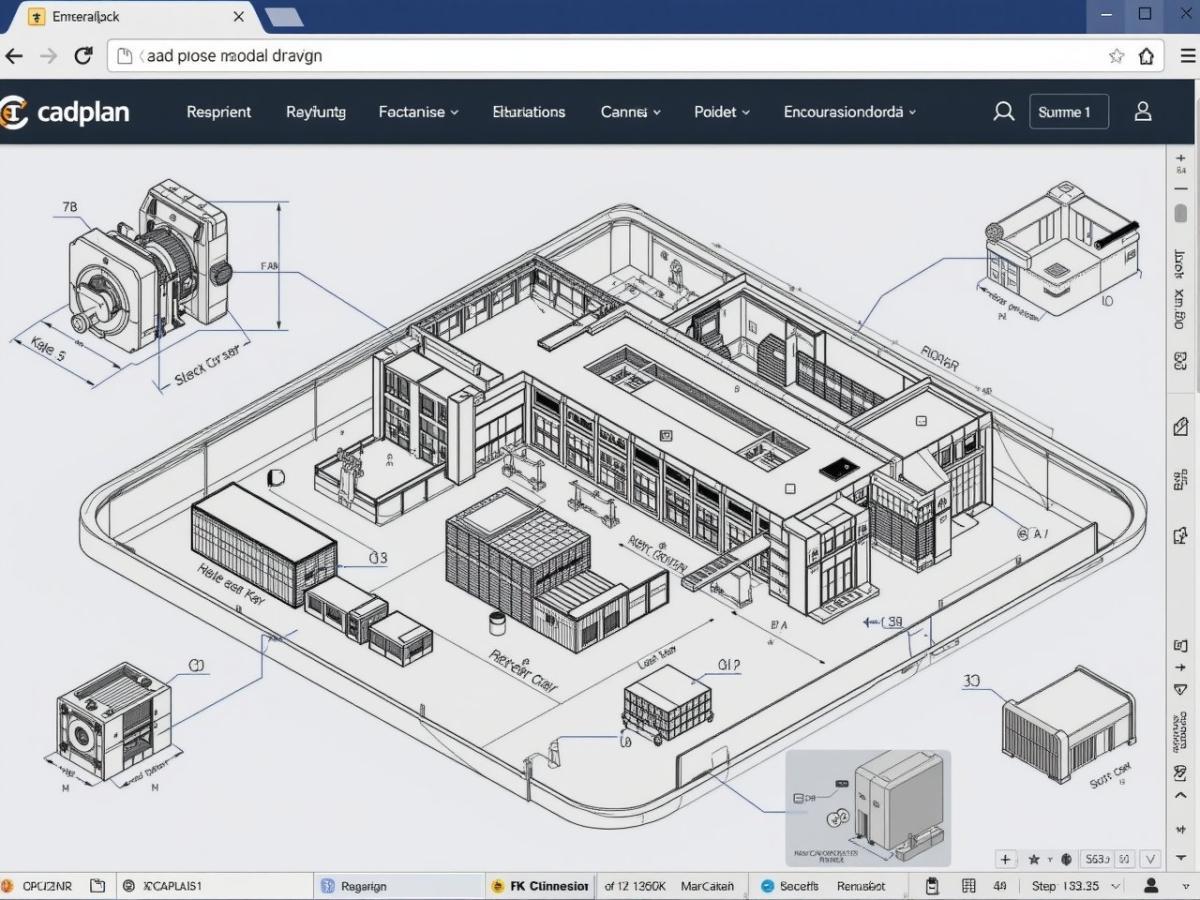This screenshot has height=900, width=1200.
Task: Click the gray equipment thumbnail preview panel
Action: click(x=867, y=808)
